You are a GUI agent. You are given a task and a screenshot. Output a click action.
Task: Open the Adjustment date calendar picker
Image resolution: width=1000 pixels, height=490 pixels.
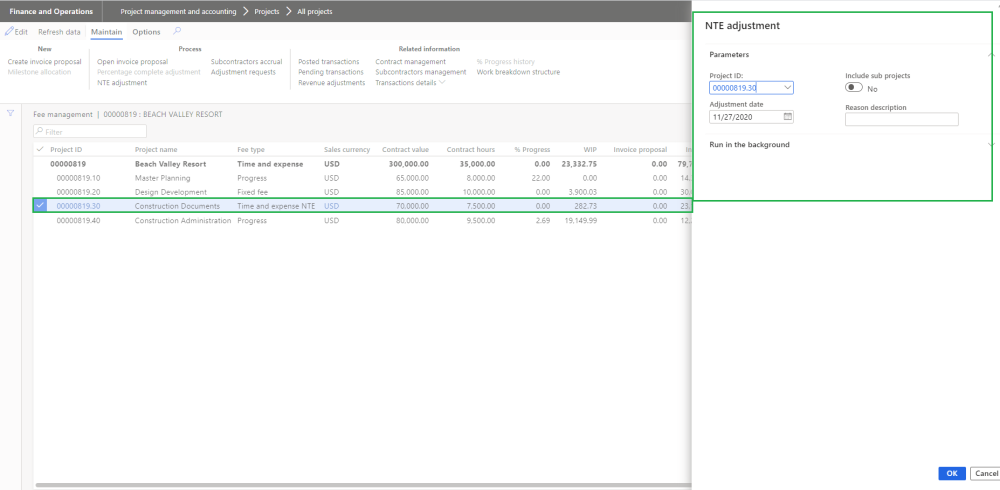pos(788,117)
